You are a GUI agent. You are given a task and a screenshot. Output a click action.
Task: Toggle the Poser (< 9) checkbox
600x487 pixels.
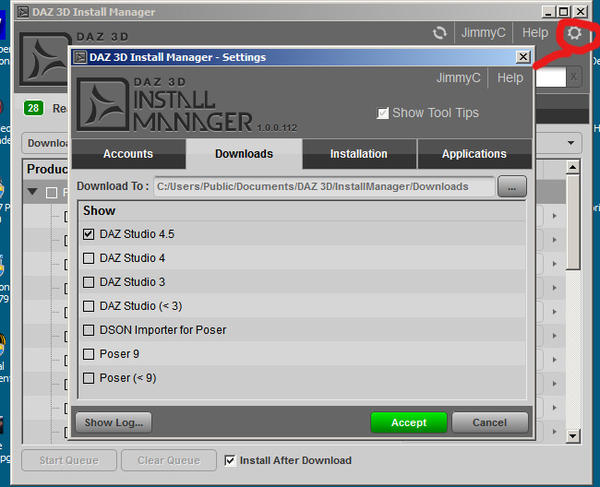pos(88,378)
